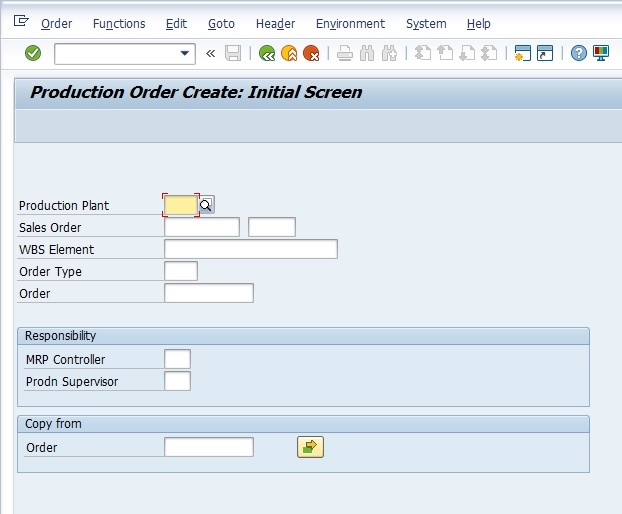Click the window menu icon beside Order
Viewport: 622px width, 514px height.
(x=21, y=20)
